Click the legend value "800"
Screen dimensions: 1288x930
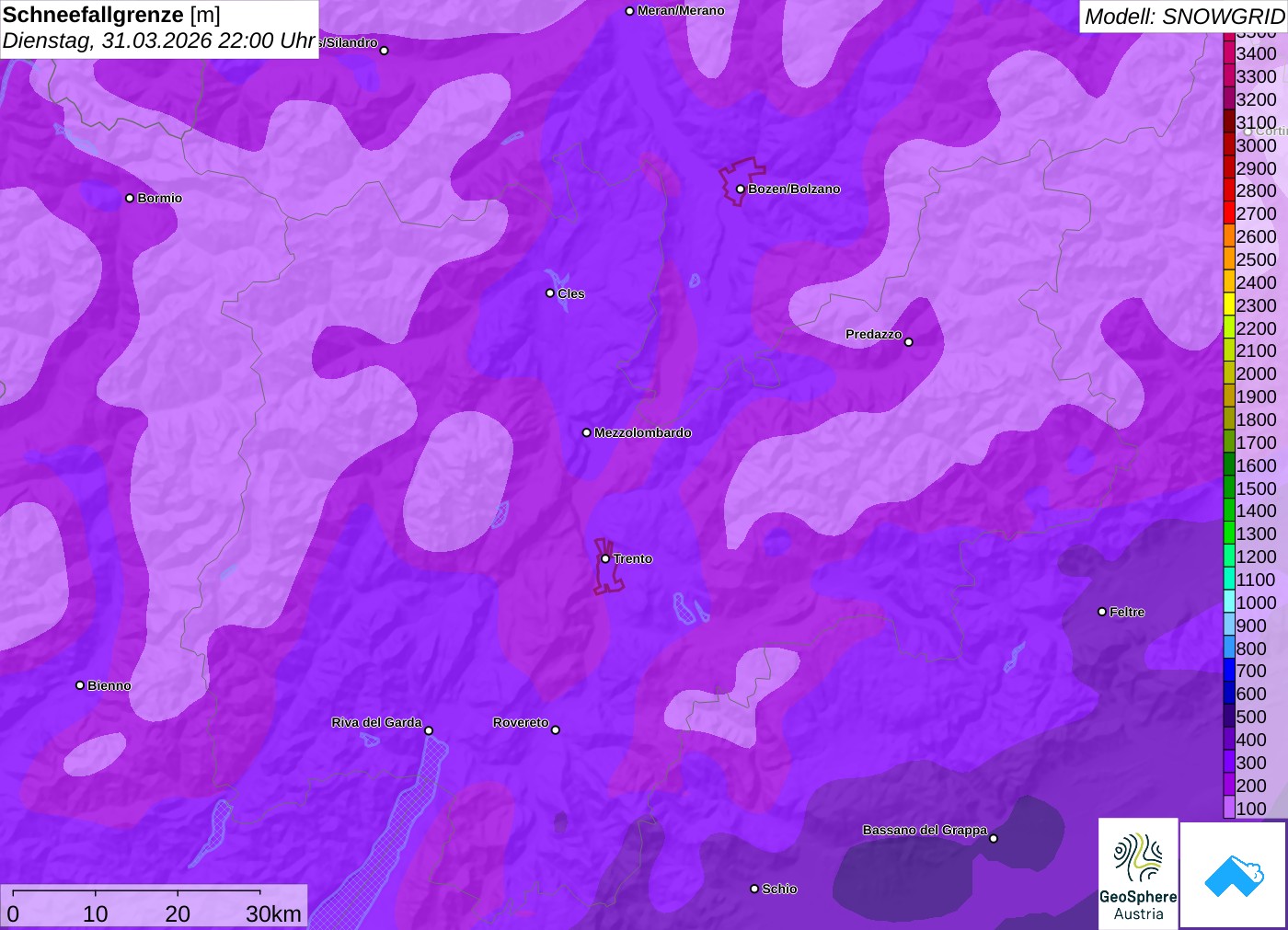[1251, 649]
